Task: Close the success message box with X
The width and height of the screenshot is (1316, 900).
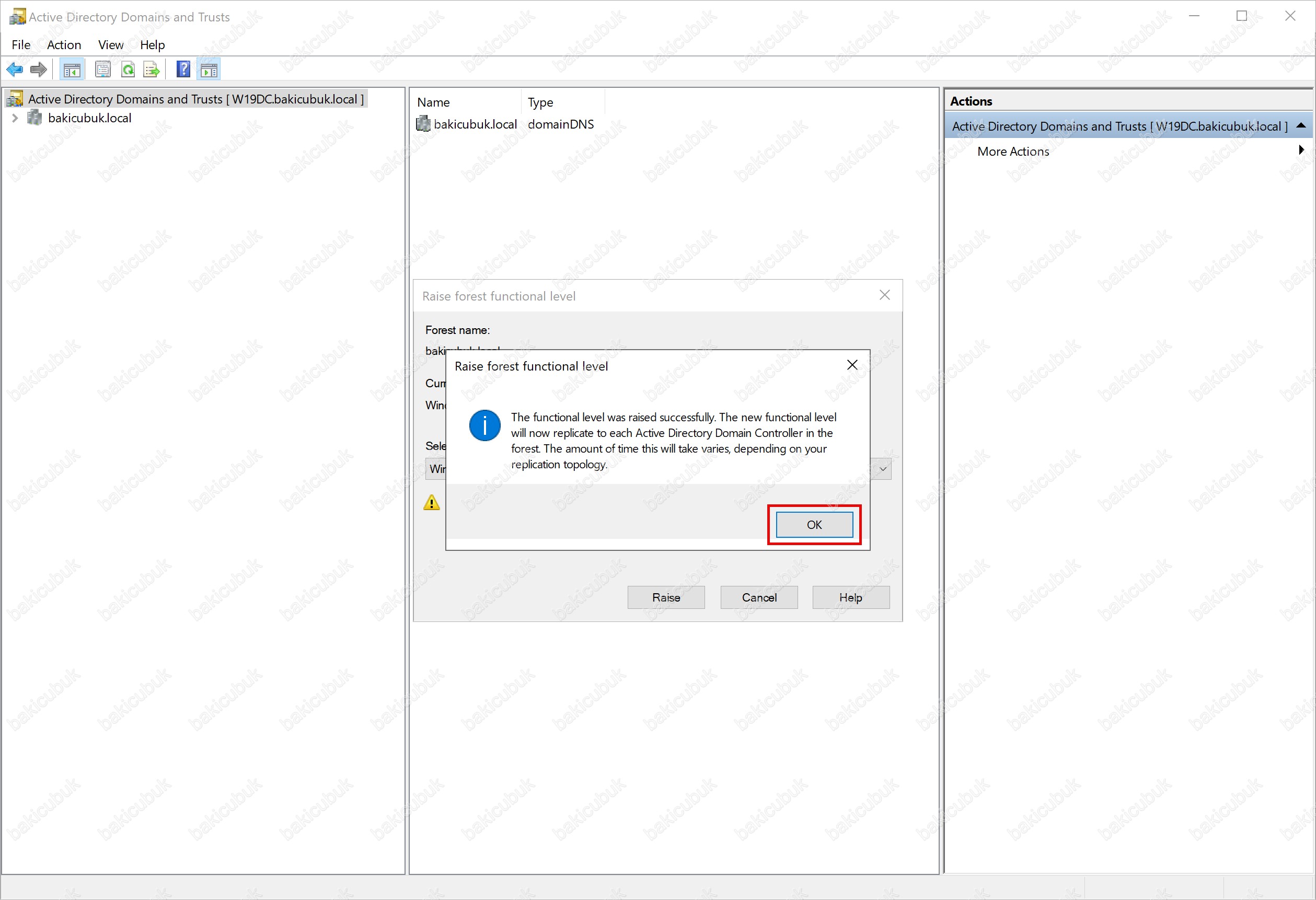Action: (852, 365)
